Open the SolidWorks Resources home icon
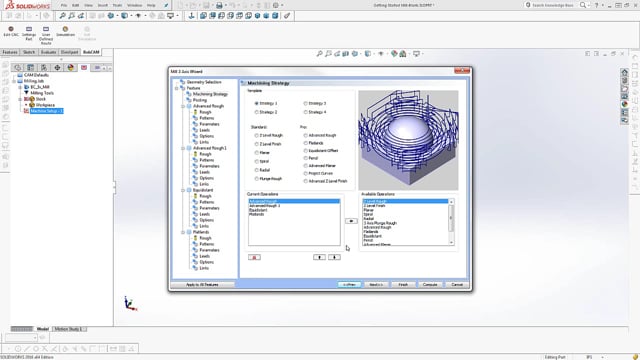 pos(624,73)
